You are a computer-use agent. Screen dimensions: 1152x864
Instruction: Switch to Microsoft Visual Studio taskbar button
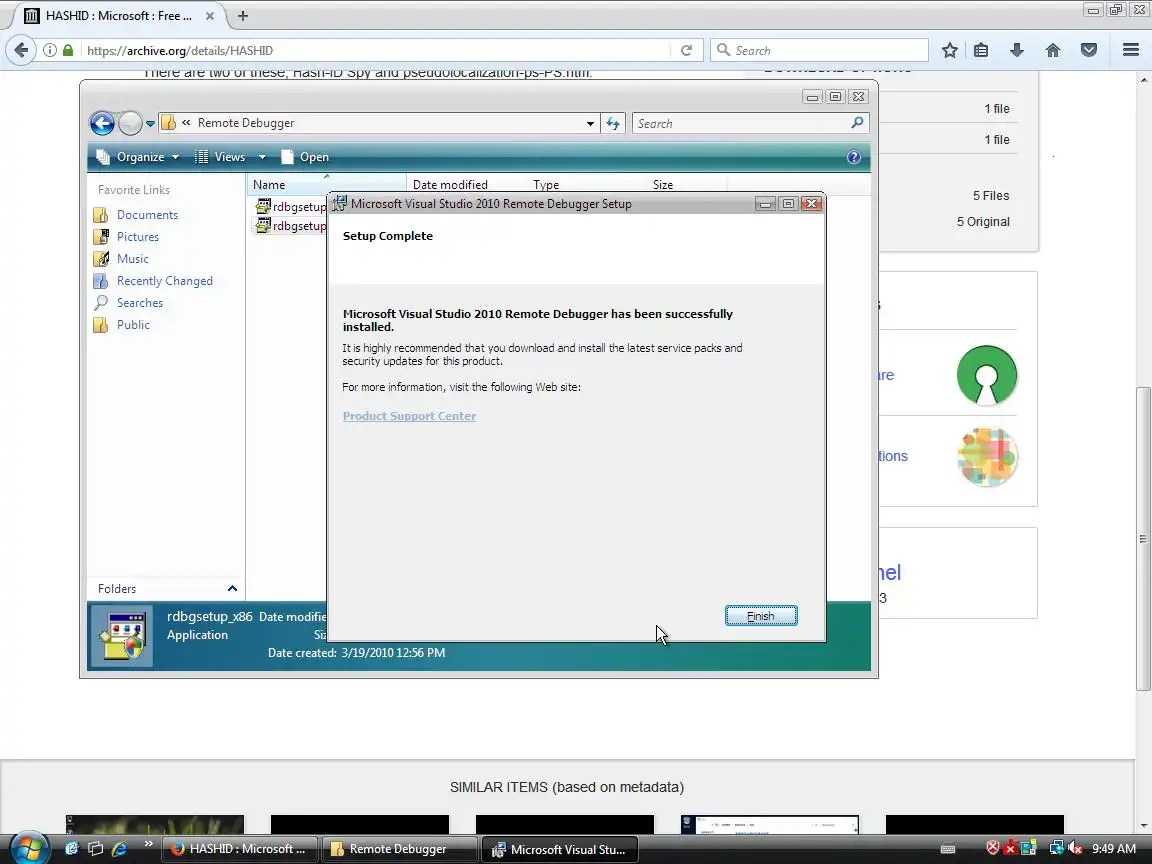(x=558, y=849)
